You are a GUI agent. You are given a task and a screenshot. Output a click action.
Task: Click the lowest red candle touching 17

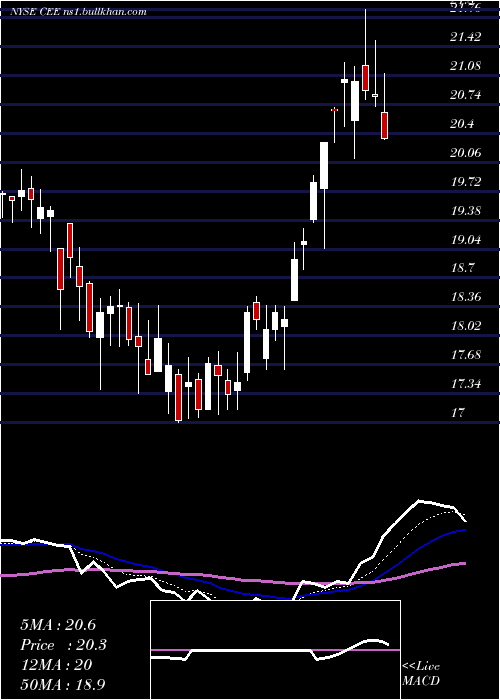click(179, 397)
